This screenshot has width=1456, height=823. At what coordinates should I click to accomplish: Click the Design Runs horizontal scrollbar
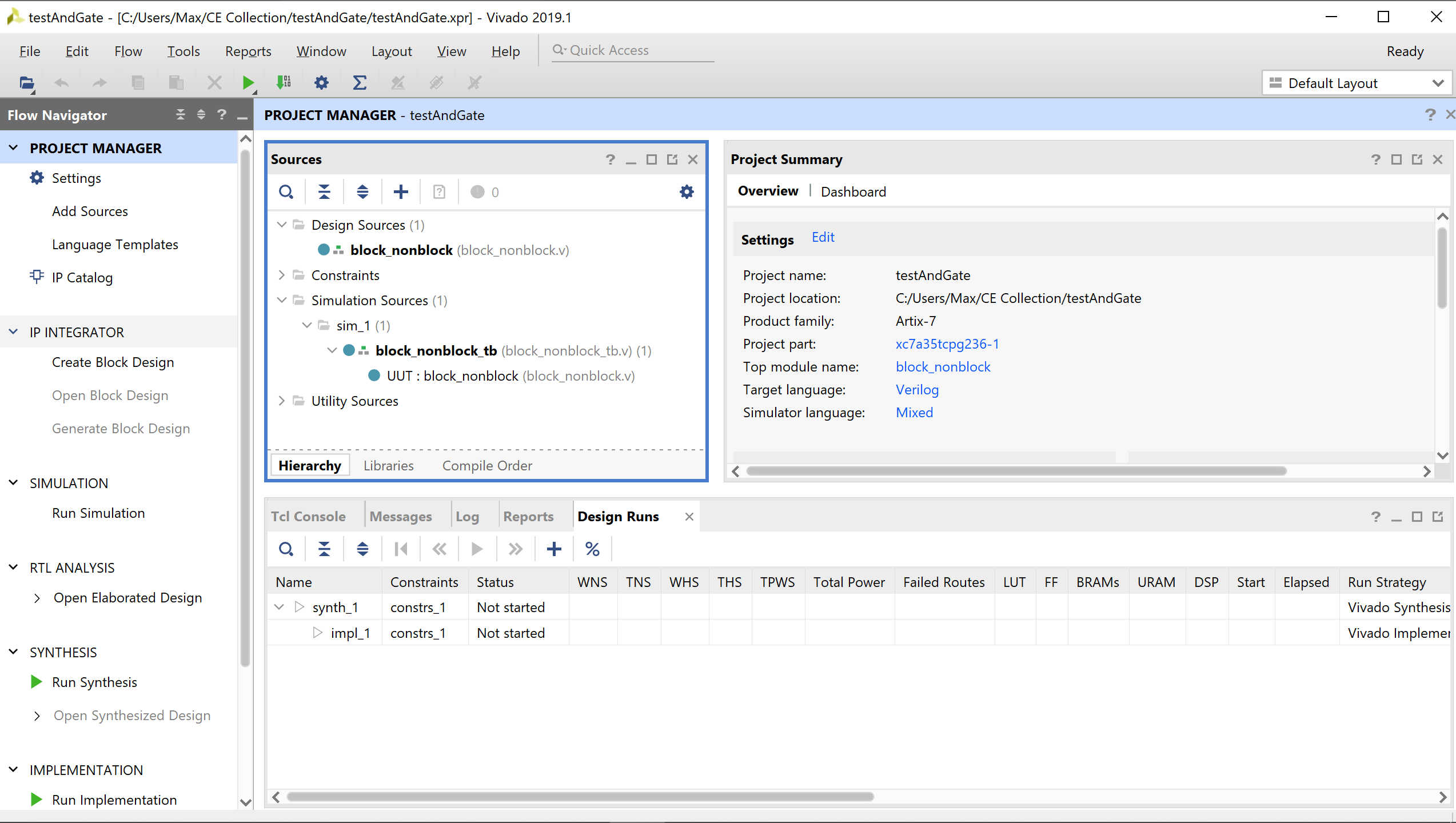[580, 796]
